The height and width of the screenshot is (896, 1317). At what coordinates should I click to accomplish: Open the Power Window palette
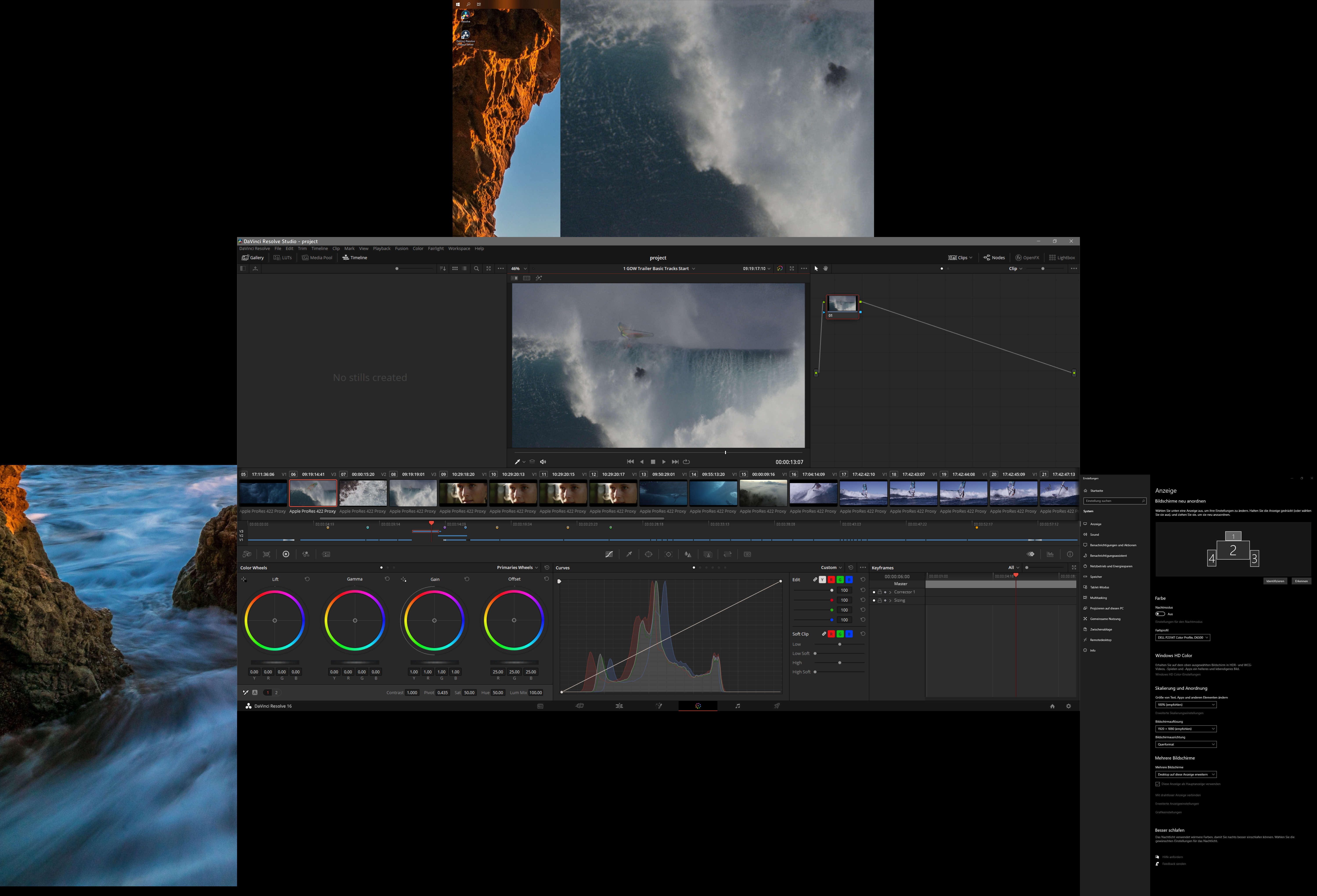coord(649,554)
